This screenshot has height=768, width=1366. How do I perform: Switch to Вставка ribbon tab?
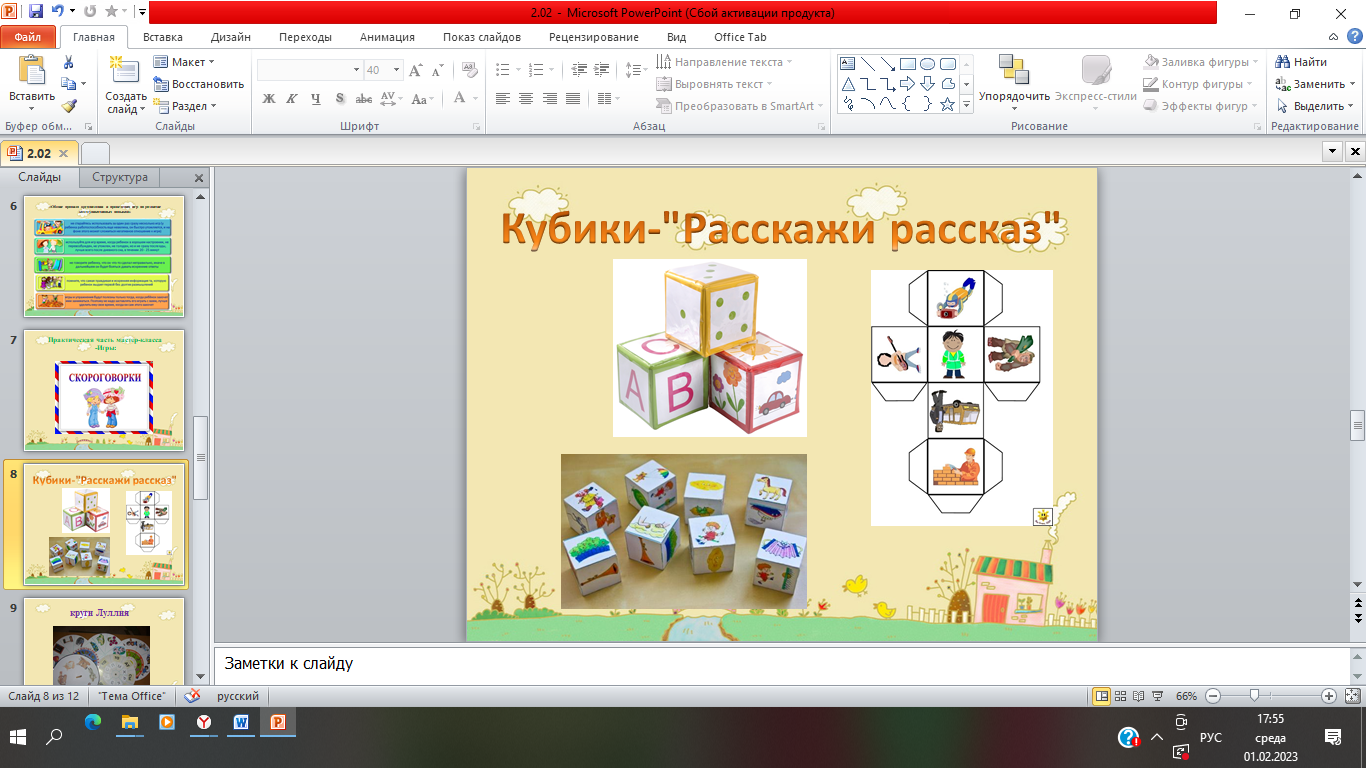(x=162, y=37)
